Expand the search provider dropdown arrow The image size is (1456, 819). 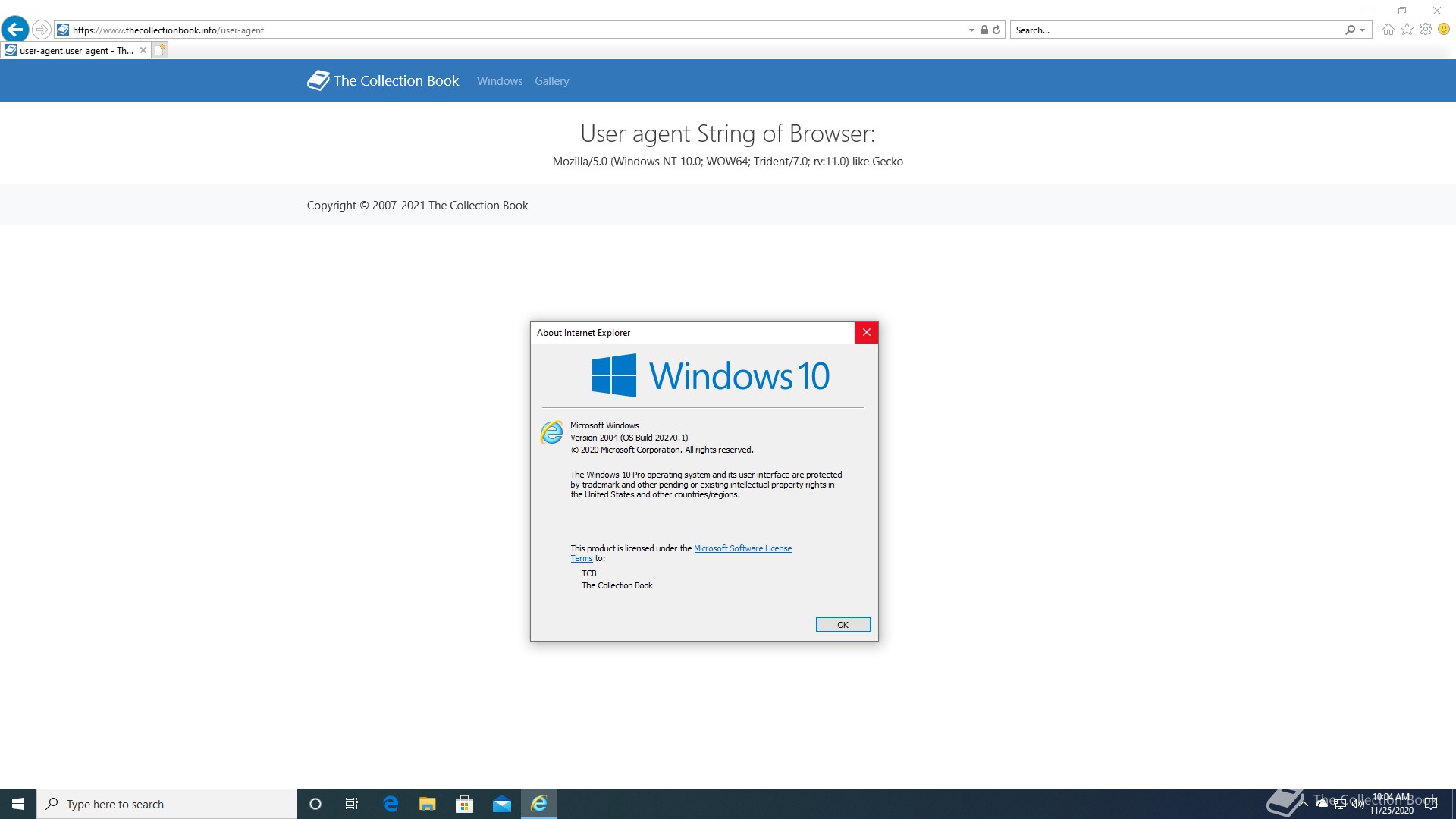click(1363, 30)
